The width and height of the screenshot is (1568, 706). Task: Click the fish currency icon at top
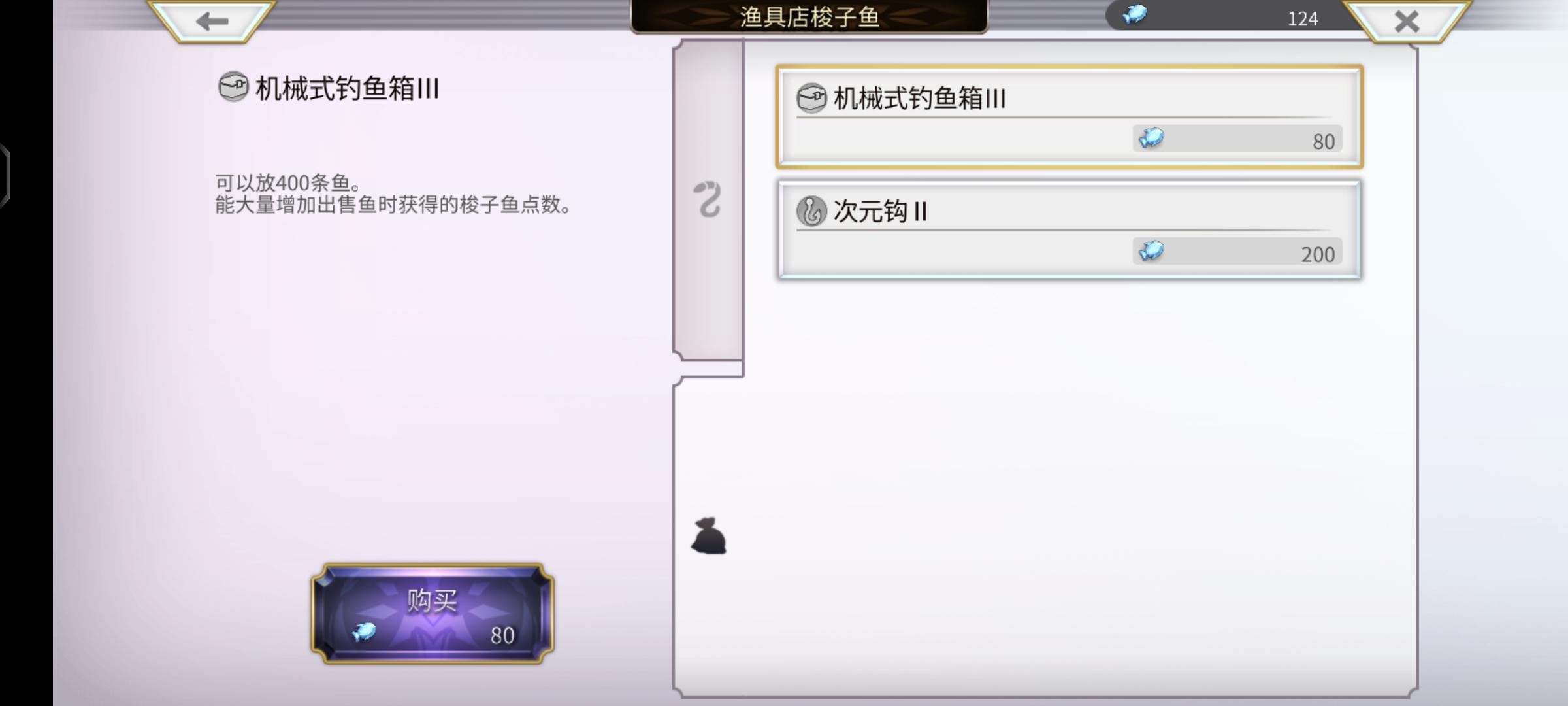[x=1134, y=14]
